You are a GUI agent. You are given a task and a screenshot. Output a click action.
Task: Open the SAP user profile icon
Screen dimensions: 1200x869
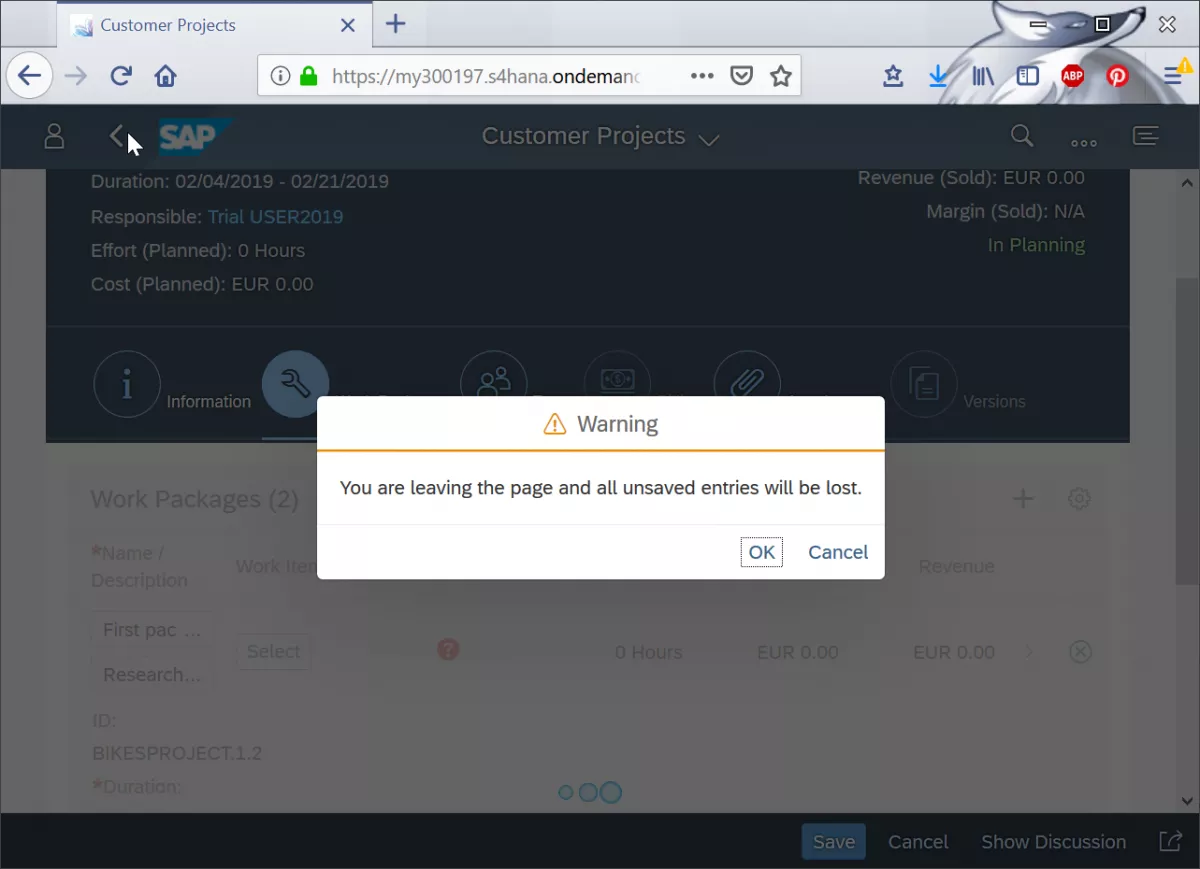[54, 137]
